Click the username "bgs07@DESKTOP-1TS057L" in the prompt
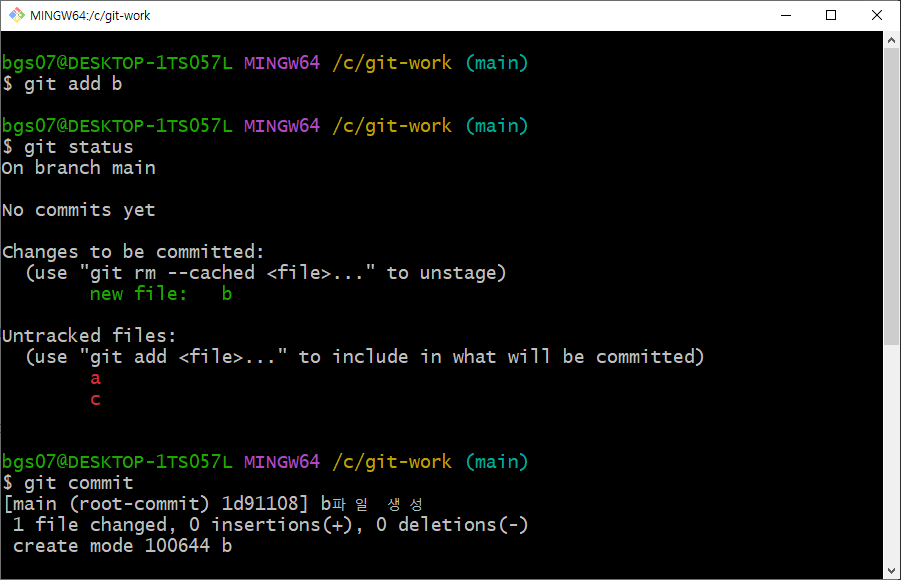 (113, 62)
